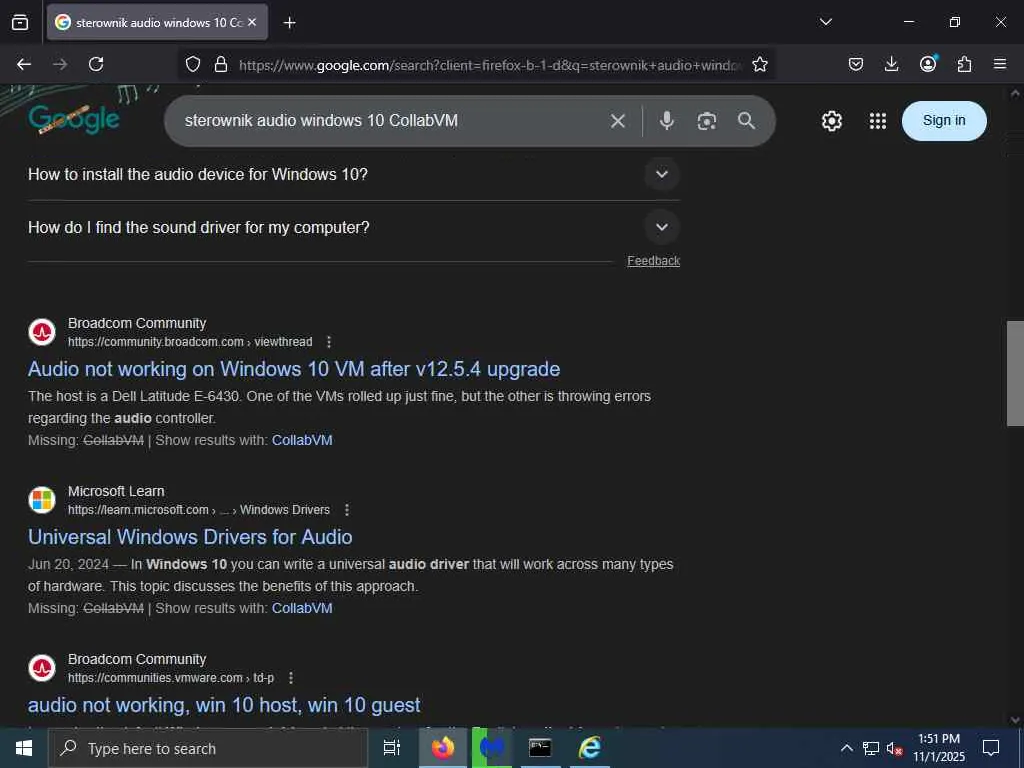1024x768 pixels.
Task: Open the muted volume tray icon
Action: [x=894, y=748]
